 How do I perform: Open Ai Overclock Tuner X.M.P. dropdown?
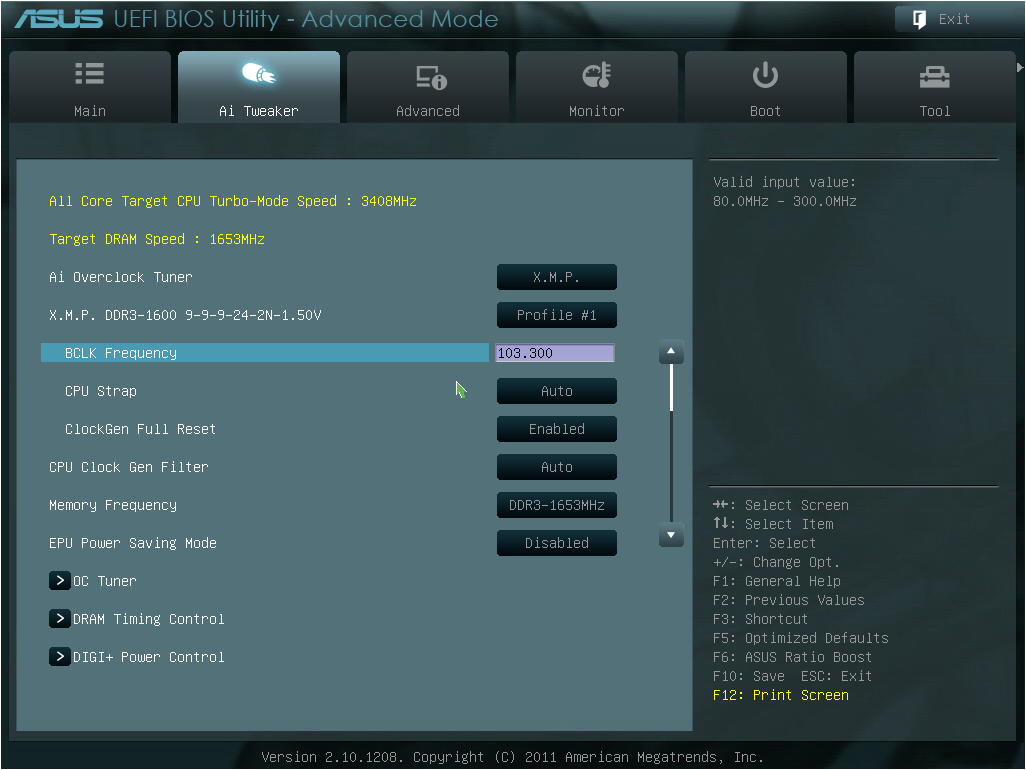[557, 277]
